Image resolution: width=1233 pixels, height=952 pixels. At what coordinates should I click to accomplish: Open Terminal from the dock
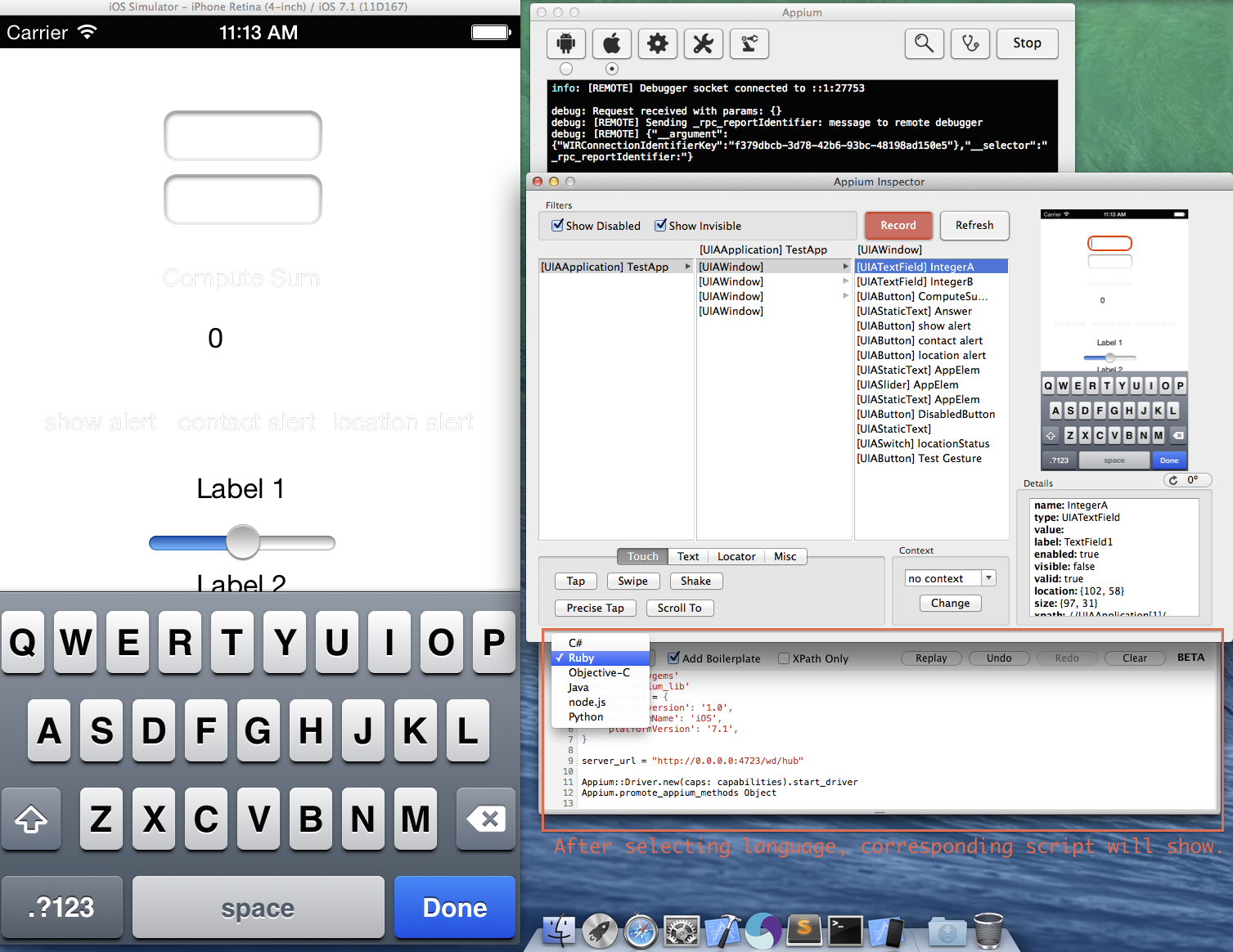click(845, 931)
